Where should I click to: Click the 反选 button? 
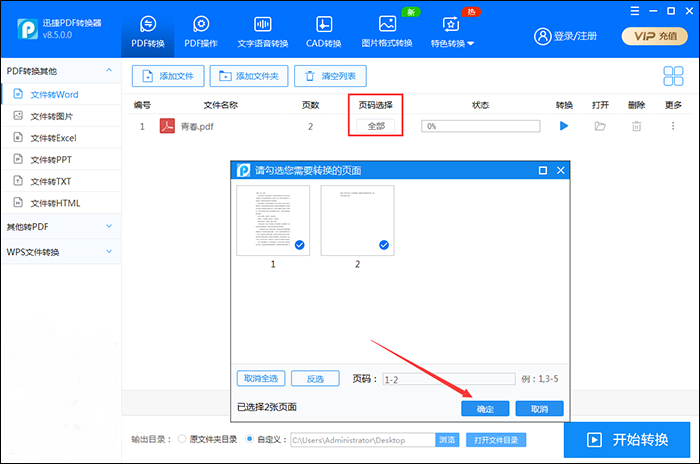[315, 379]
